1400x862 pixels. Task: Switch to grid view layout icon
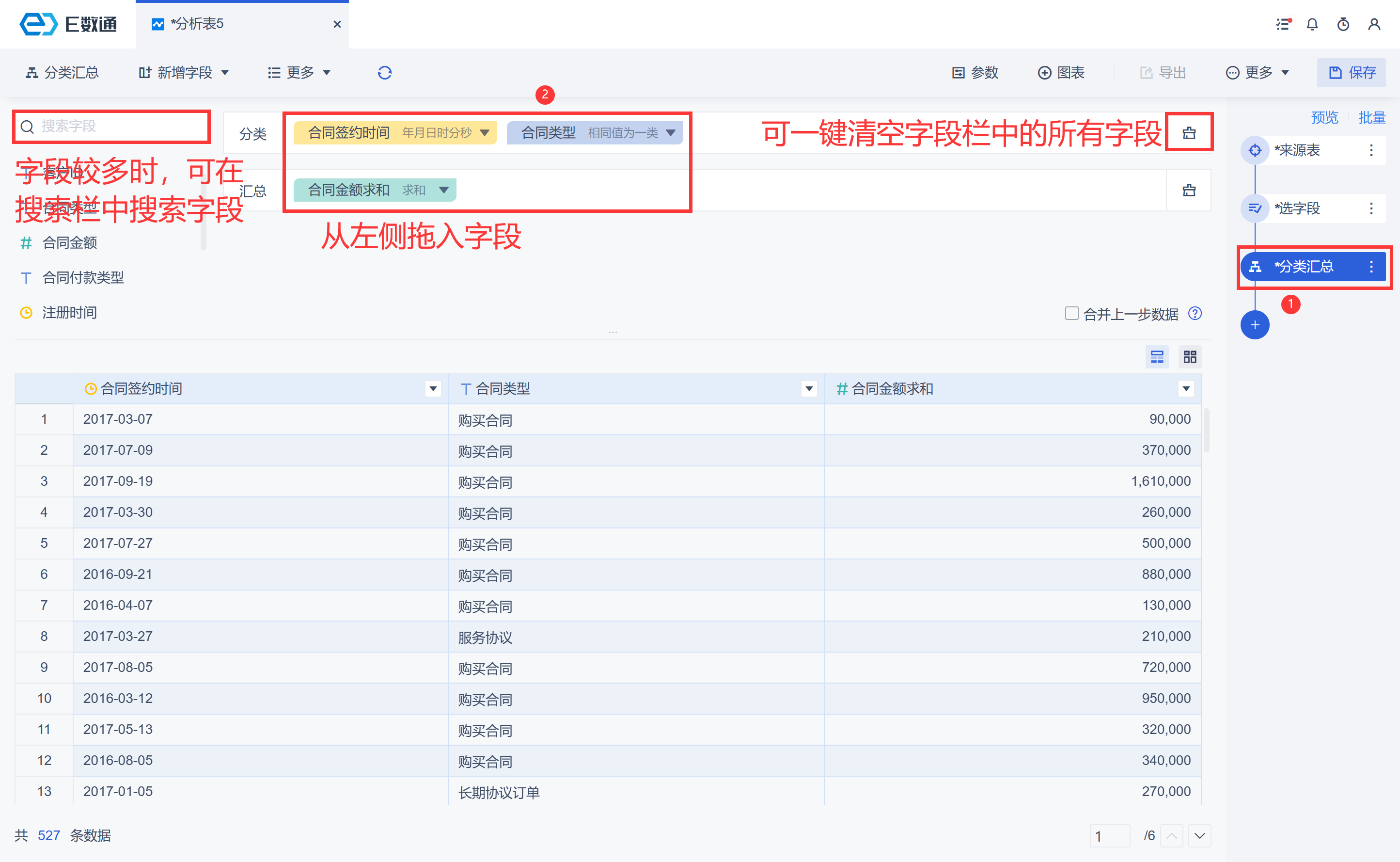1190,357
